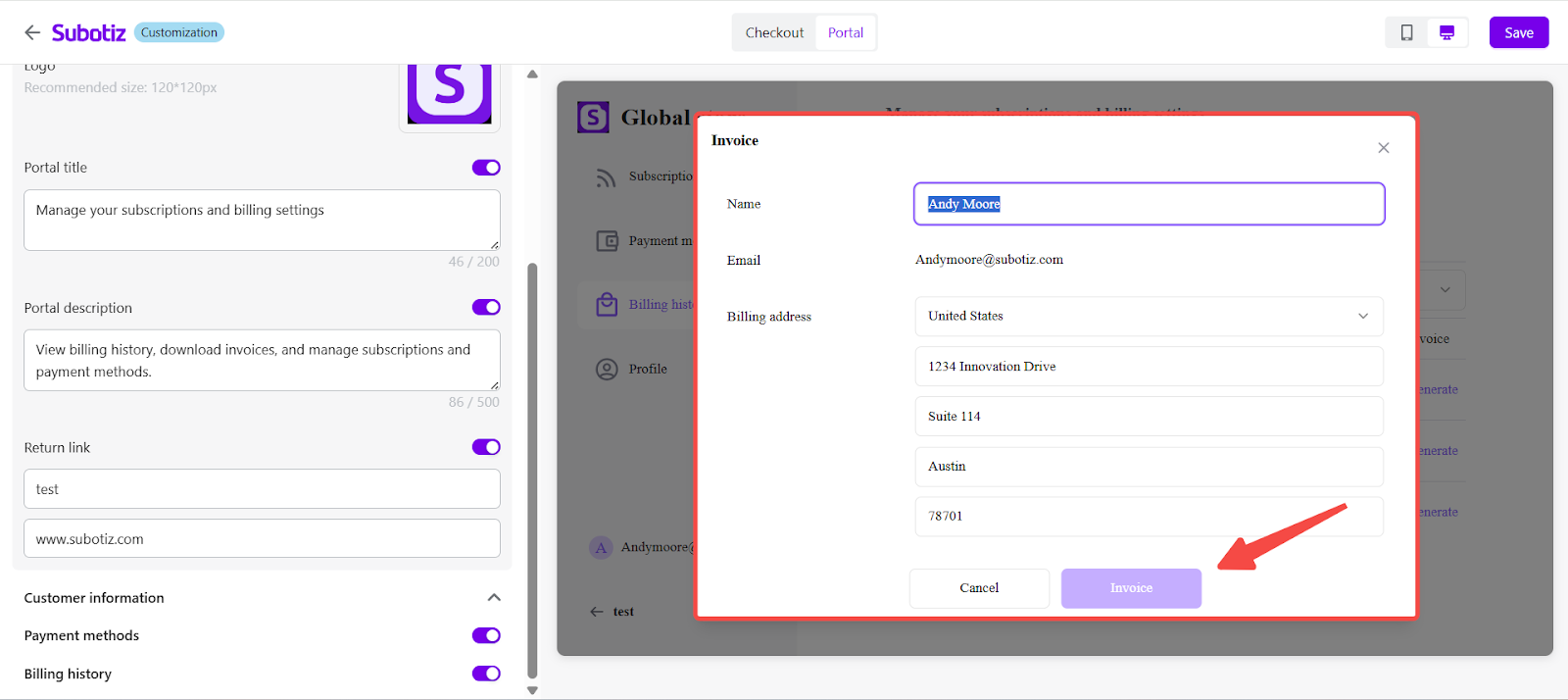The width and height of the screenshot is (1568, 700).
Task: Toggle the Portal title switch
Action: [486, 168]
